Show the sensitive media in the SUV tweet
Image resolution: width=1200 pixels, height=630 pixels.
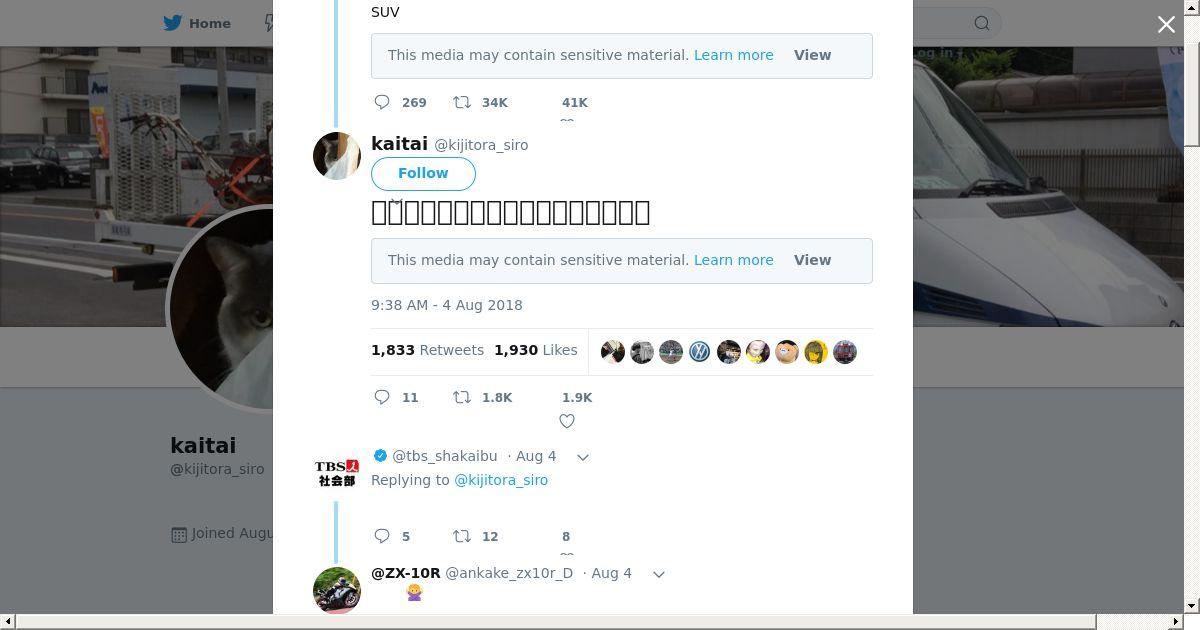tap(812, 55)
